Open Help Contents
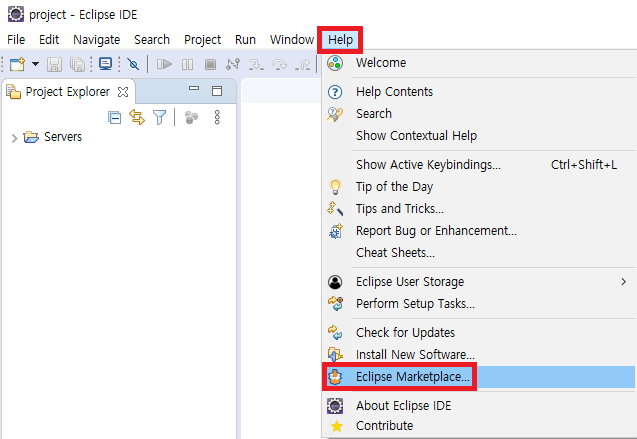The image size is (637, 439). tap(479, 92)
